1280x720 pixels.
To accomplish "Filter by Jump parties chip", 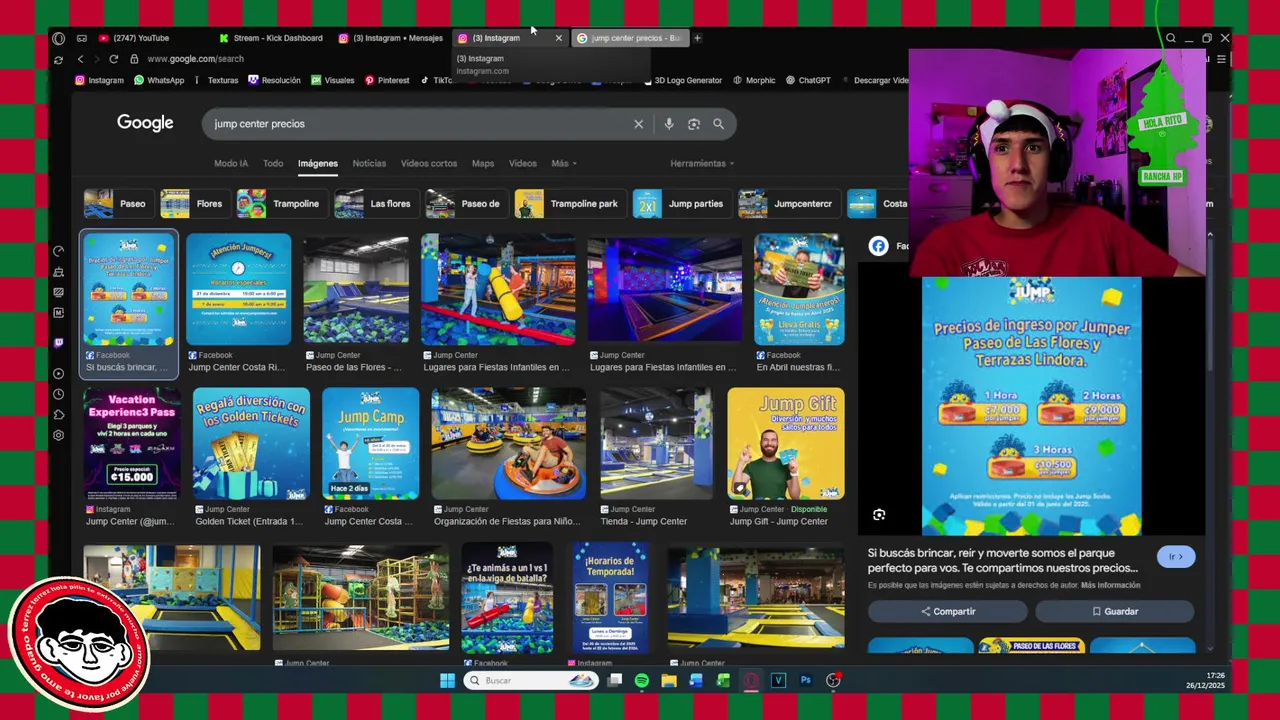I will click(x=684, y=203).
